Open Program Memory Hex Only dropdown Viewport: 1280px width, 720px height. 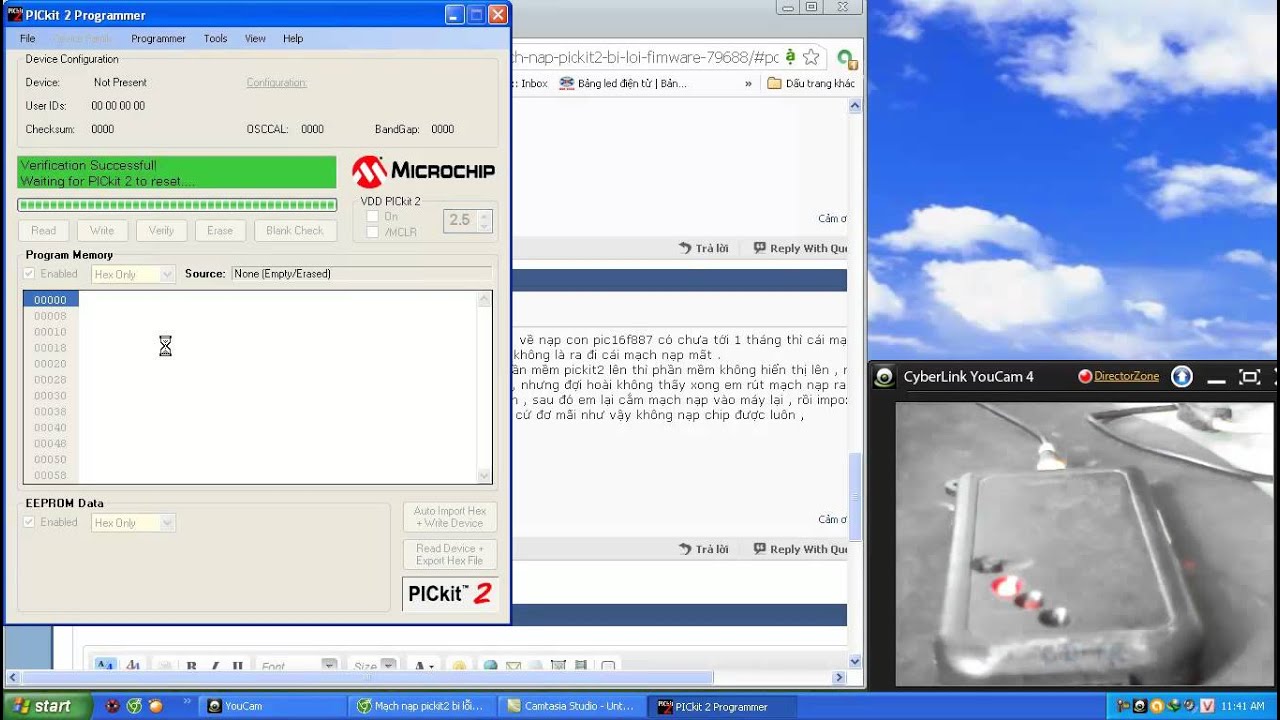click(133, 274)
